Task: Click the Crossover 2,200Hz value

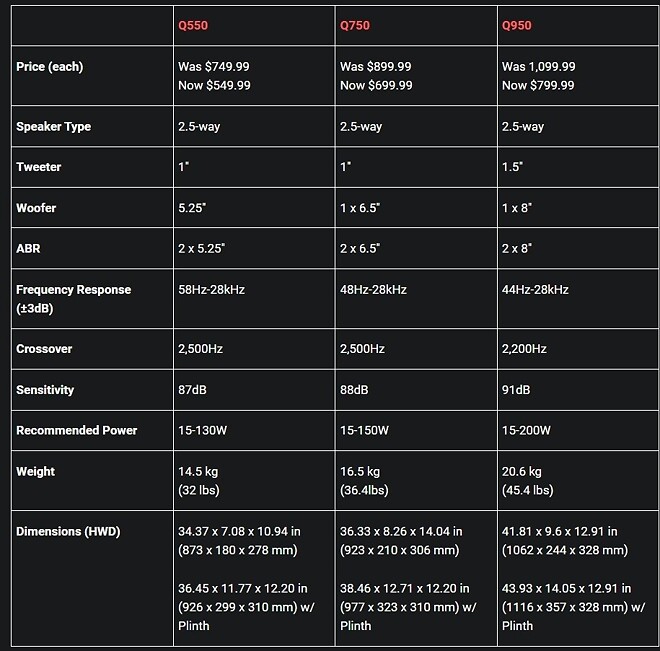Action: pos(524,349)
